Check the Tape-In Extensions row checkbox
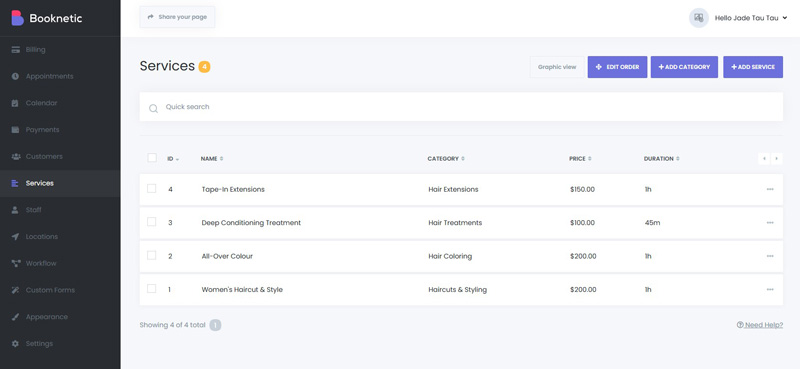The image size is (800, 369). (x=152, y=188)
